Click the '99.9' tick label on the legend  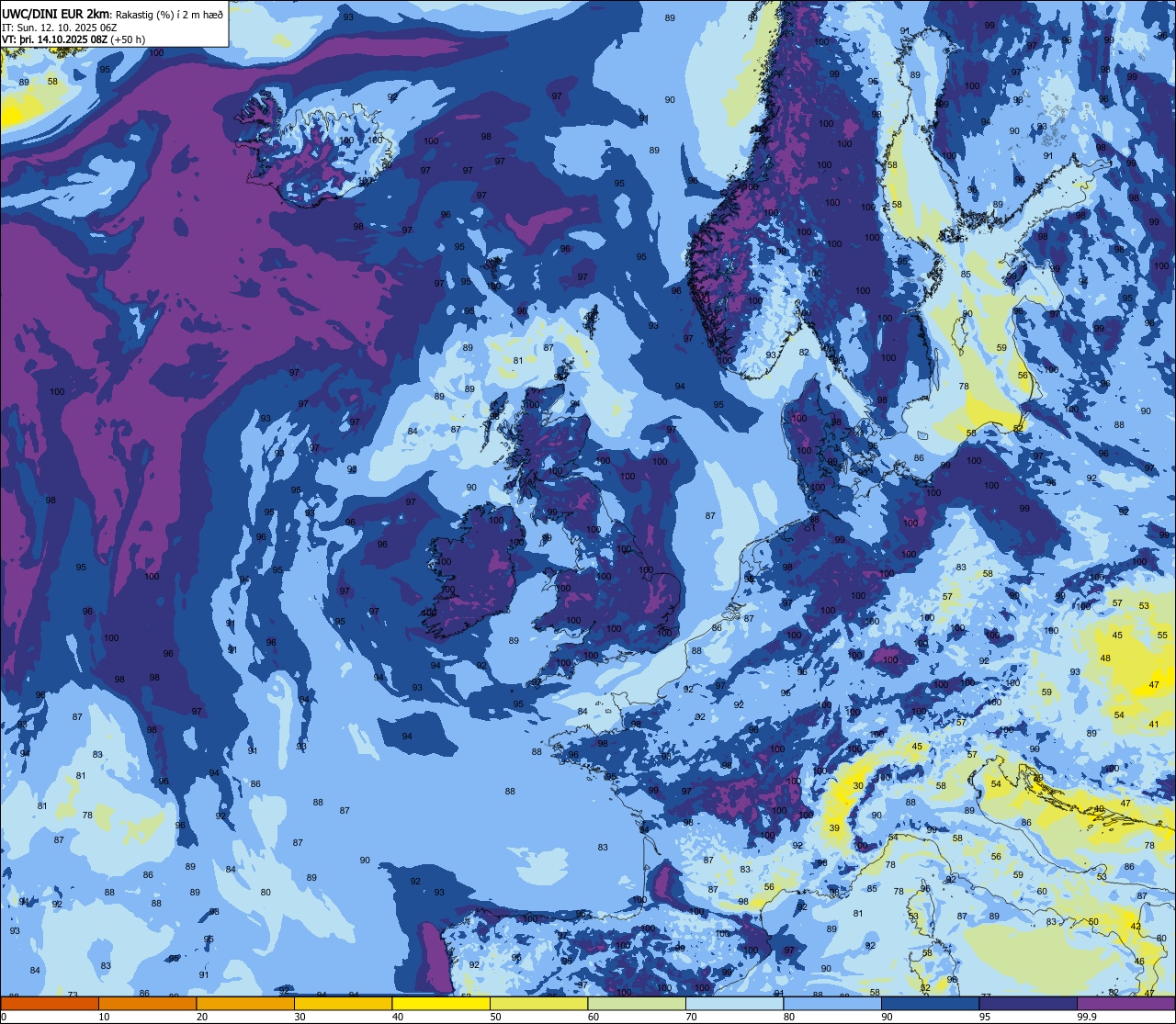click(x=1088, y=1017)
